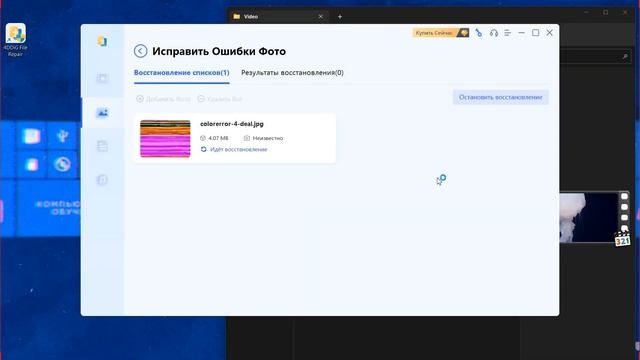
Task: Open the 4DDiG File Repair desktop shortcut
Action: pyautogui.click(x=16, y=40)
